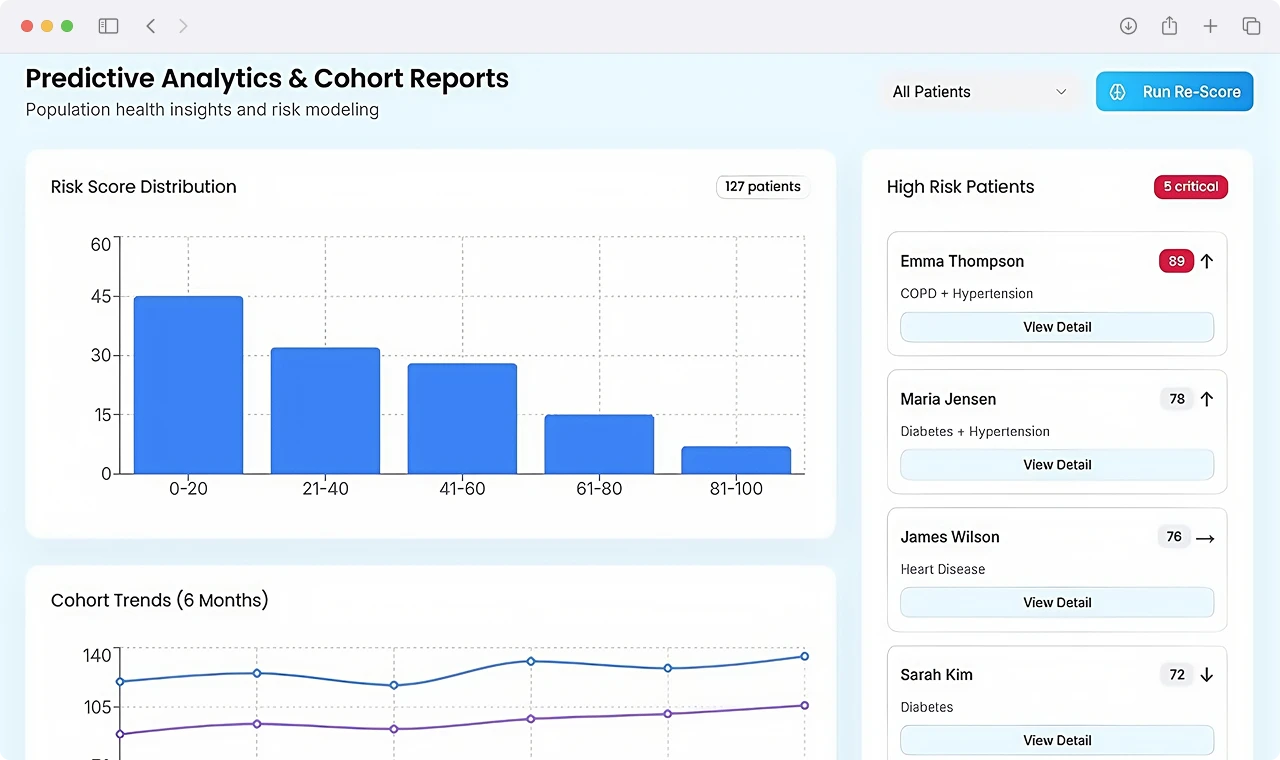Click Heart Disease condition text

943,569
